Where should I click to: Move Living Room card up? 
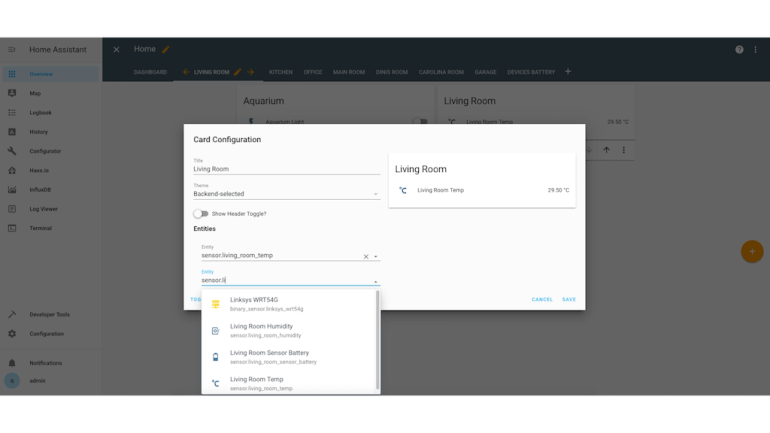606,150
